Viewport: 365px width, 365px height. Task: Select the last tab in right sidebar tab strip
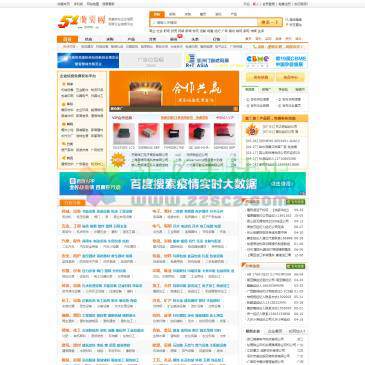(300, 89)
